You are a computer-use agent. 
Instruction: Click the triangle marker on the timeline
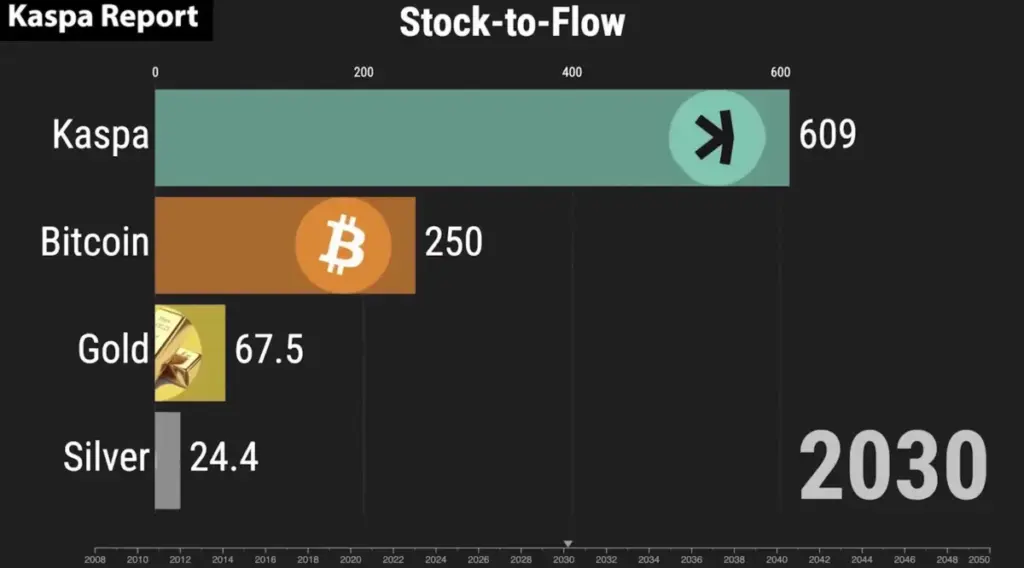[x=568, y=543]
